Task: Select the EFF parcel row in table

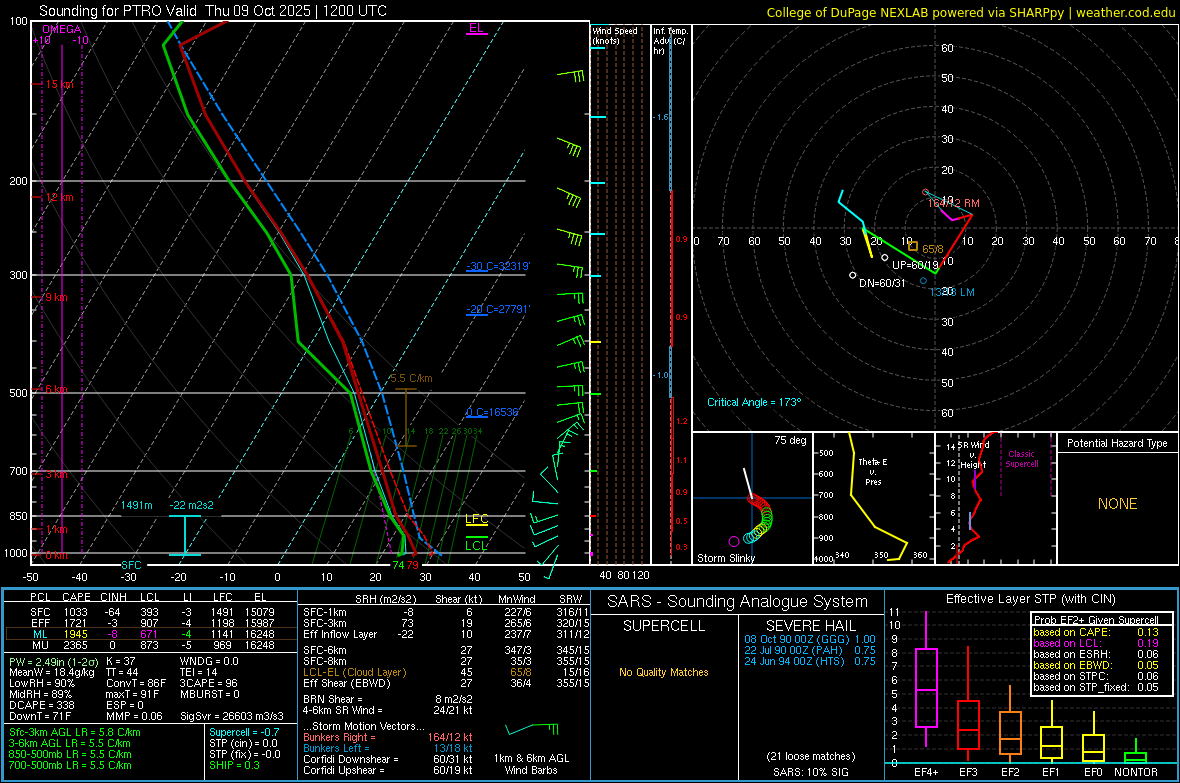Action: point(151,623)
